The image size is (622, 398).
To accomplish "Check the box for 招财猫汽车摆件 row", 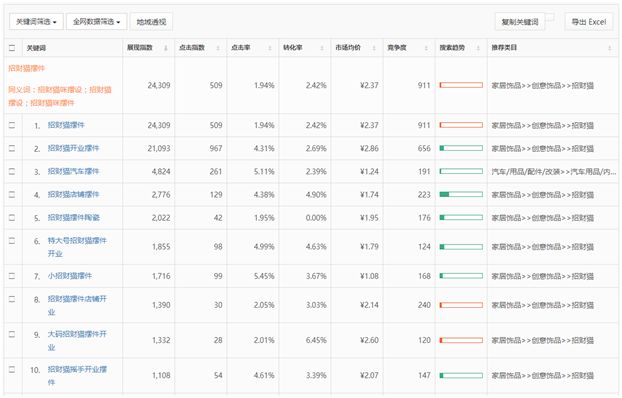I will click(12, 171).
